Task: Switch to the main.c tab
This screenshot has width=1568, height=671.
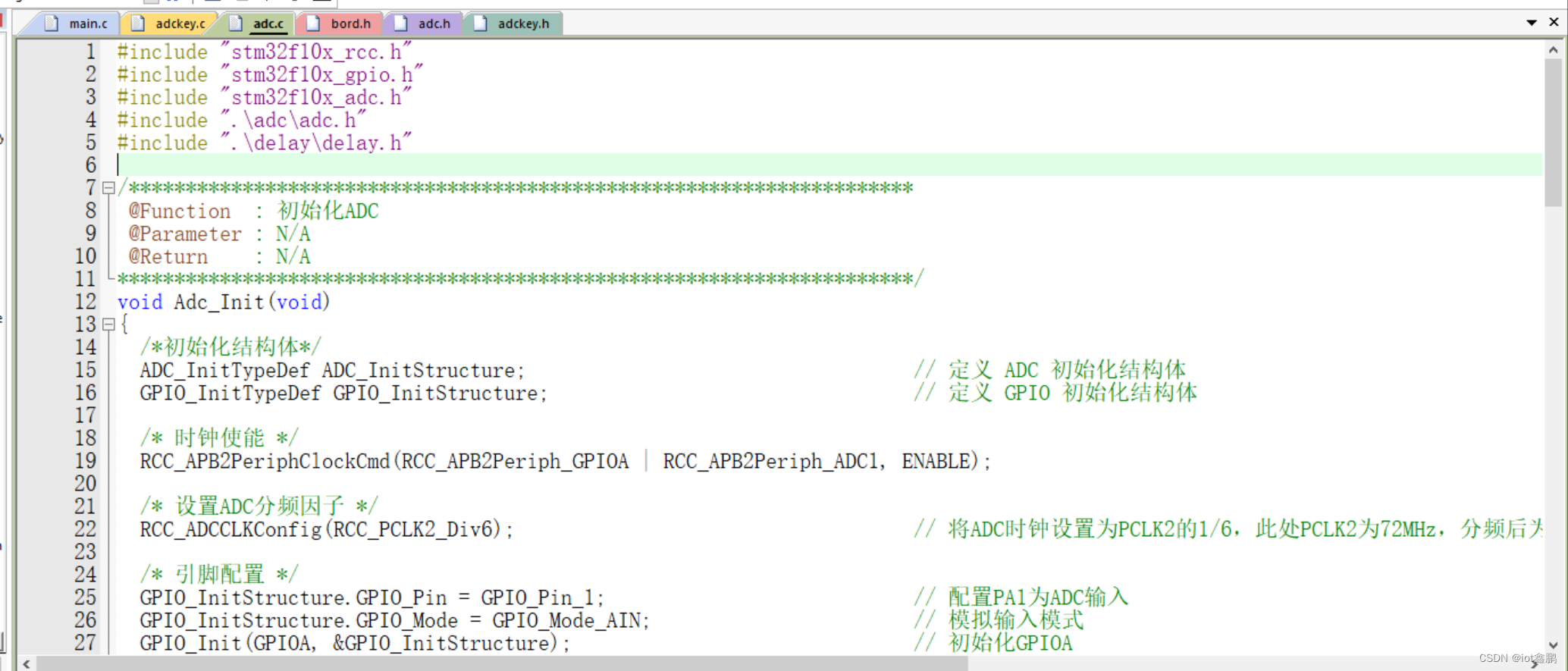Action: pyautogui.click(x=76, y=24)
